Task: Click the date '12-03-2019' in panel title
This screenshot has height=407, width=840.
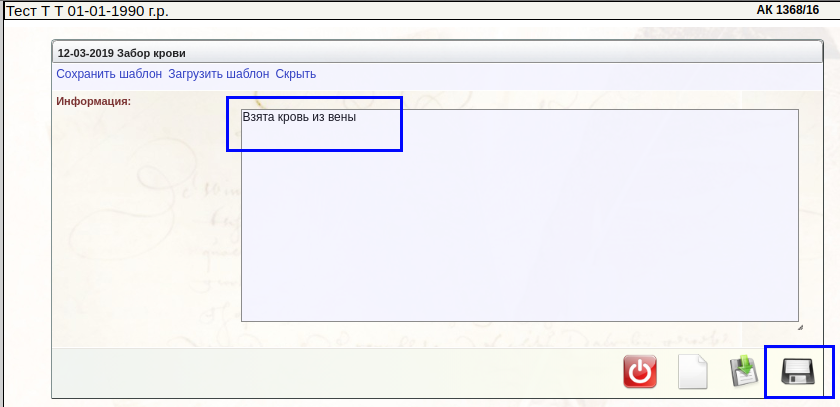Action: [86, 53]
